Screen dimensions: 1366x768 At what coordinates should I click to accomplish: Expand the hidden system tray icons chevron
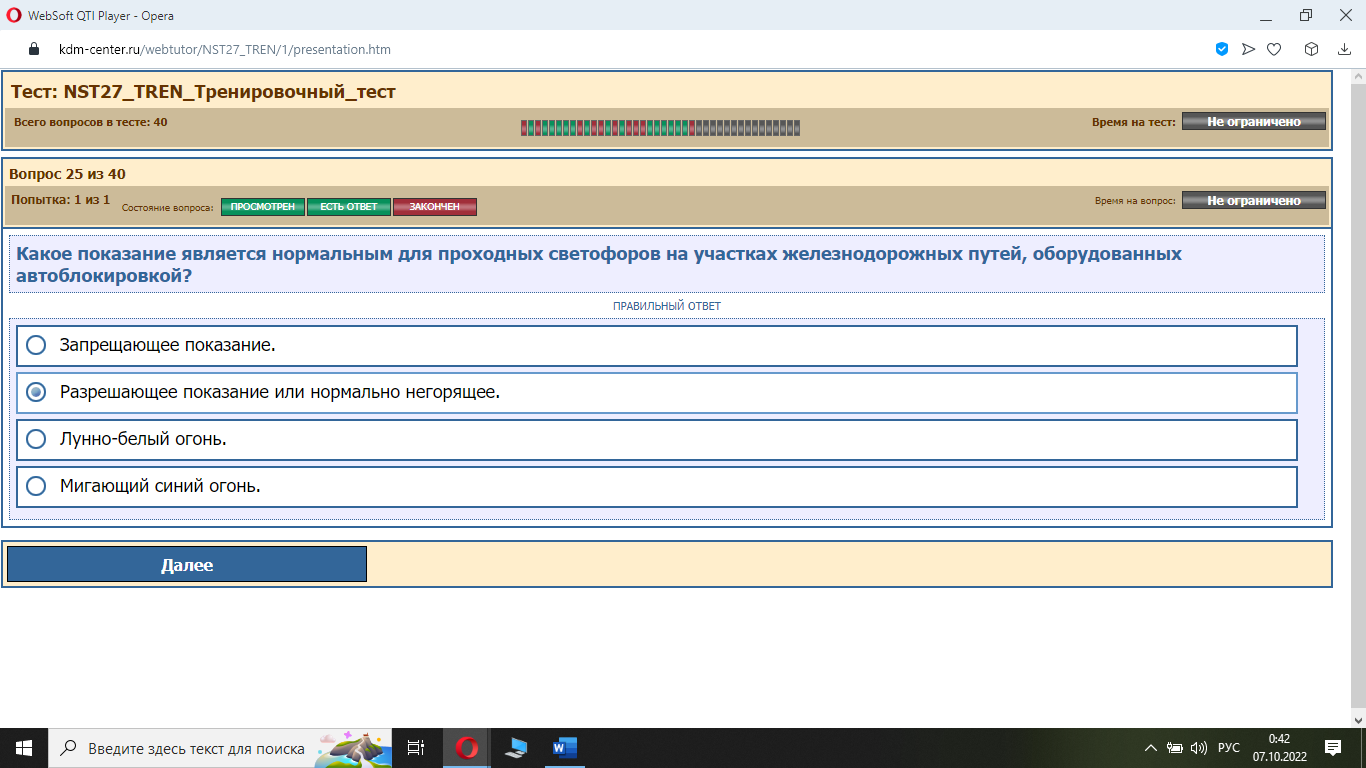click(x=1150, y=748)
